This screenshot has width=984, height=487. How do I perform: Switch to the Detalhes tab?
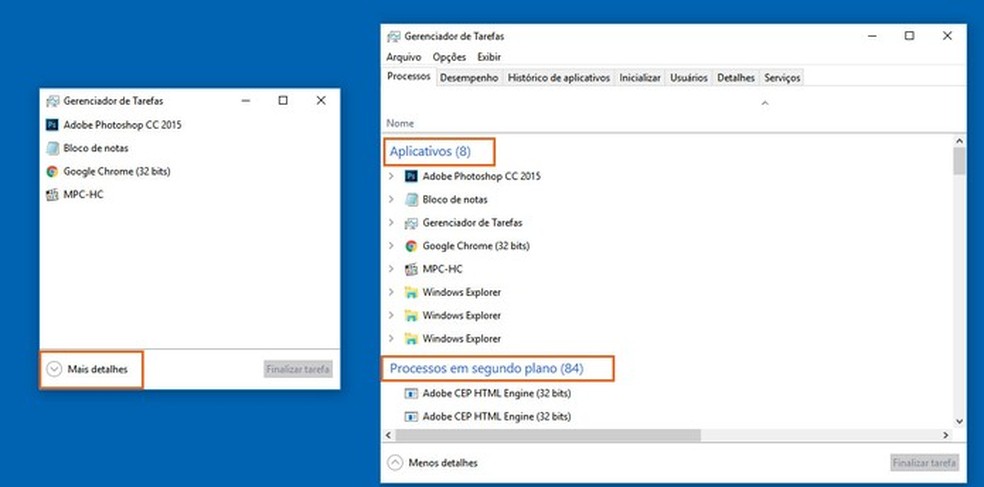(x=735, y=78)
